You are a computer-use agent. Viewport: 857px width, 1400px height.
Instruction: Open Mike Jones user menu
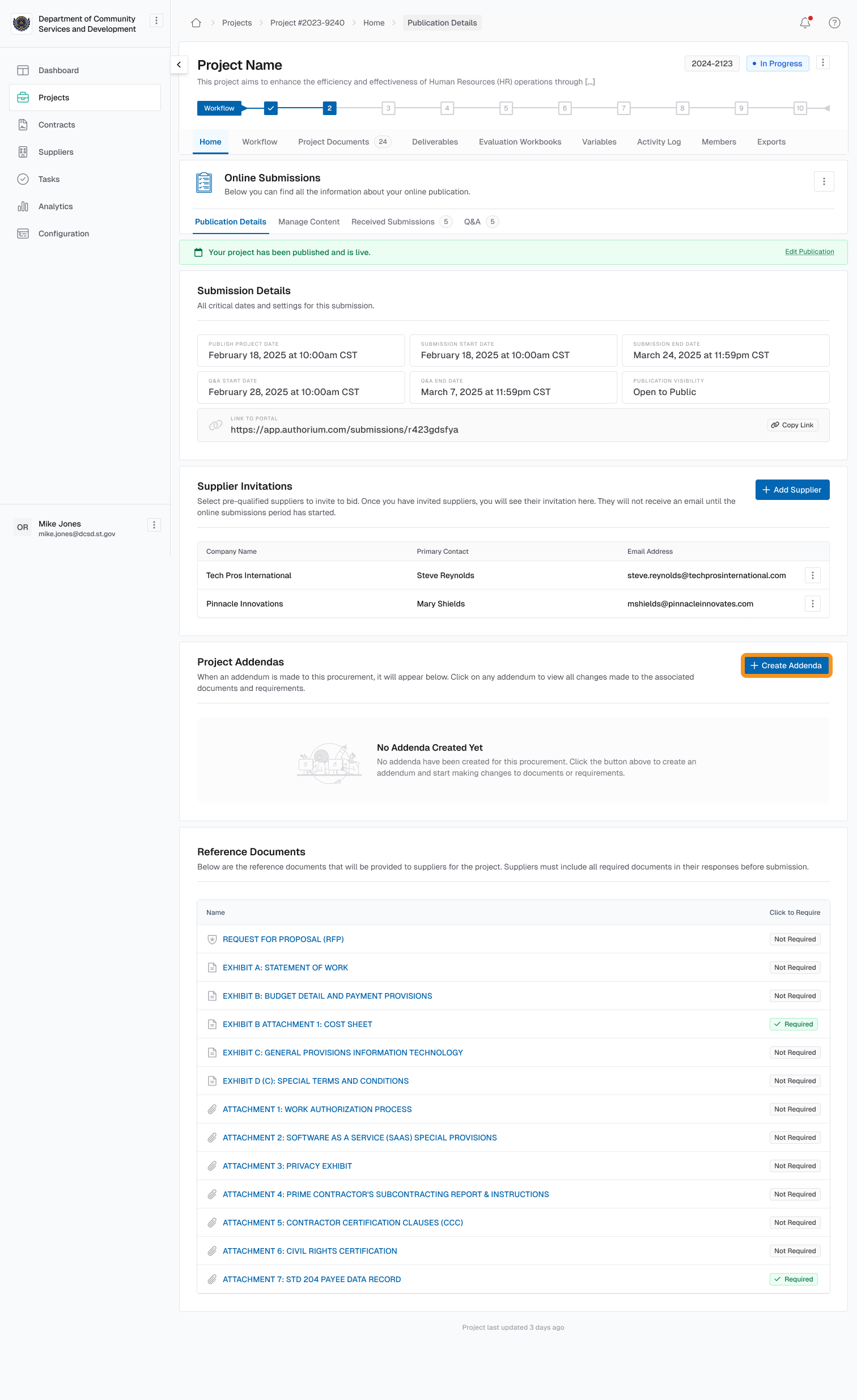tap(154, 525)
